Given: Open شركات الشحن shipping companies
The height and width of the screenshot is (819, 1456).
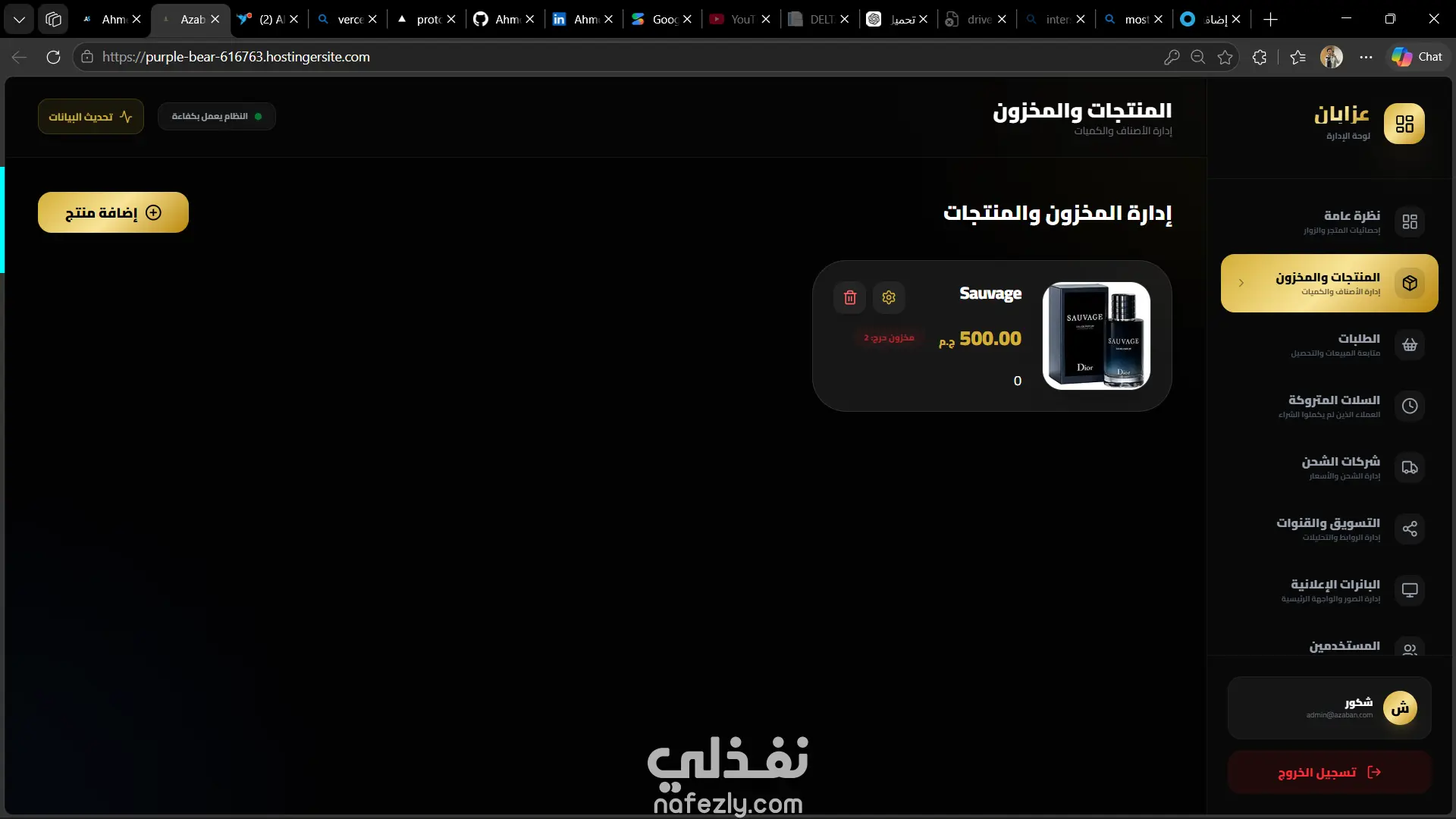Looking at the screenshot, I should 1329,467.
